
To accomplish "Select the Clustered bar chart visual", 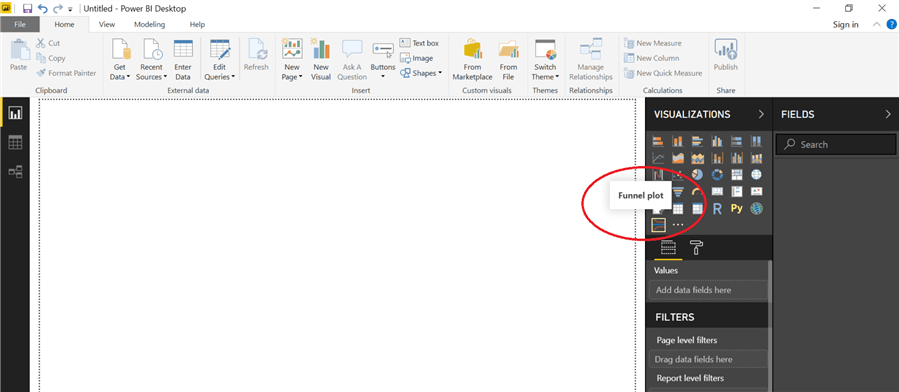I will tap(697, 141).
